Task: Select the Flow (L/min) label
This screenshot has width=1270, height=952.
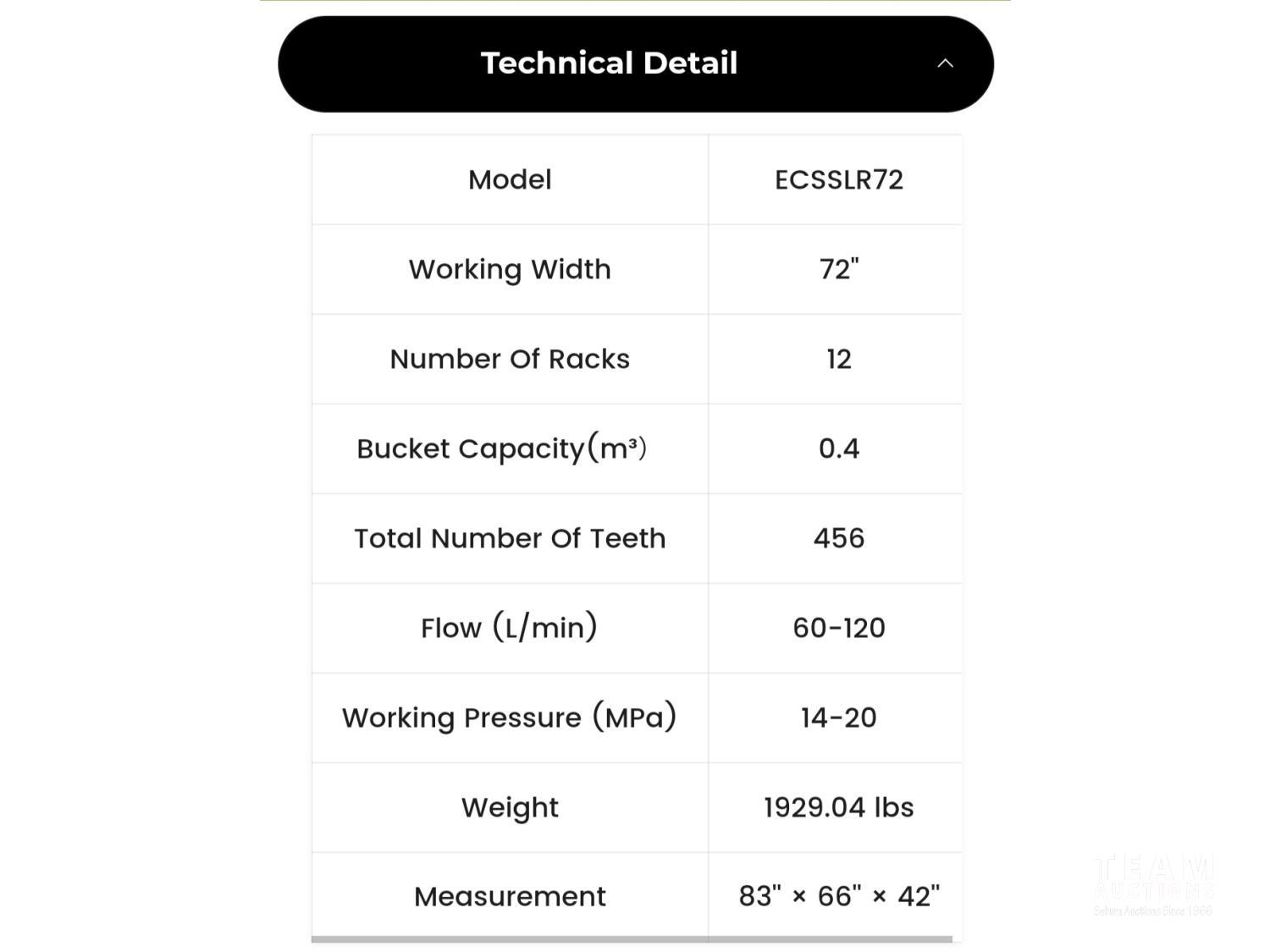Action: (510, 628)
